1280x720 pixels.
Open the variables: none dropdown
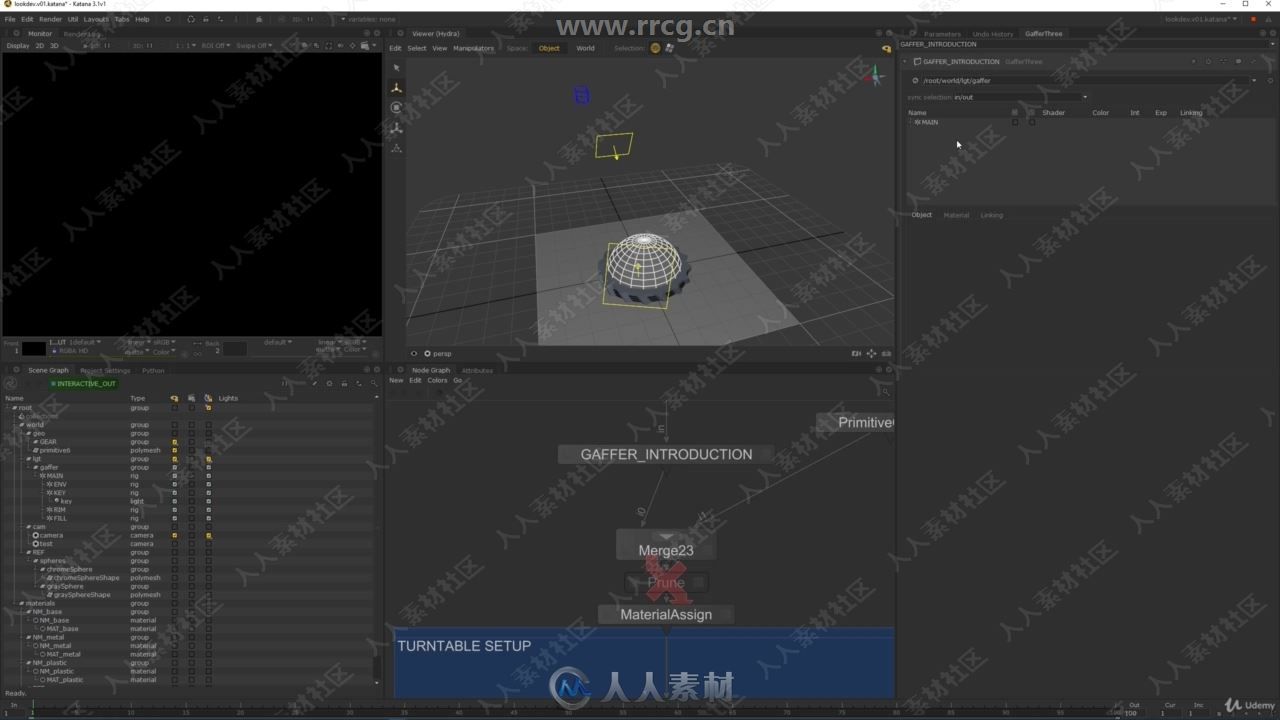(369, 19)
